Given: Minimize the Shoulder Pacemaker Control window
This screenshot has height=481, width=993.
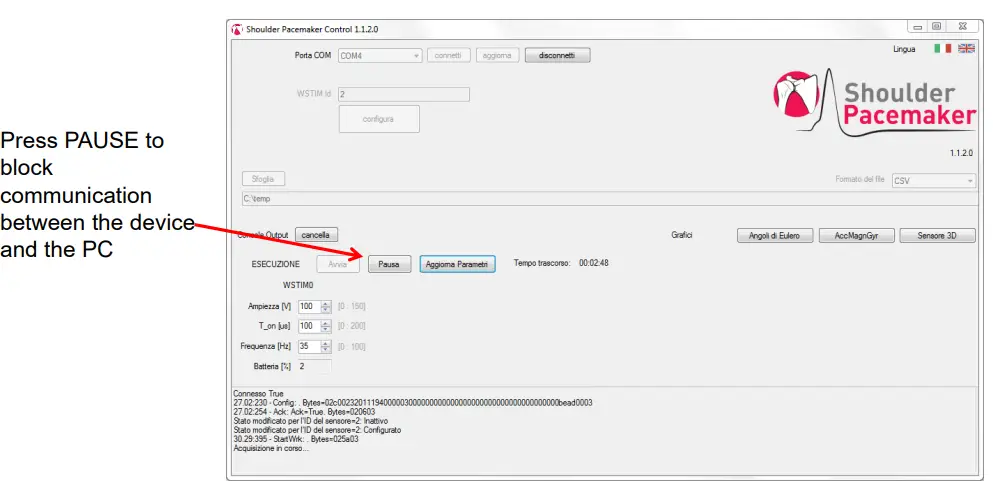Looking at the screenshot, I should click(x=917, y=27).
